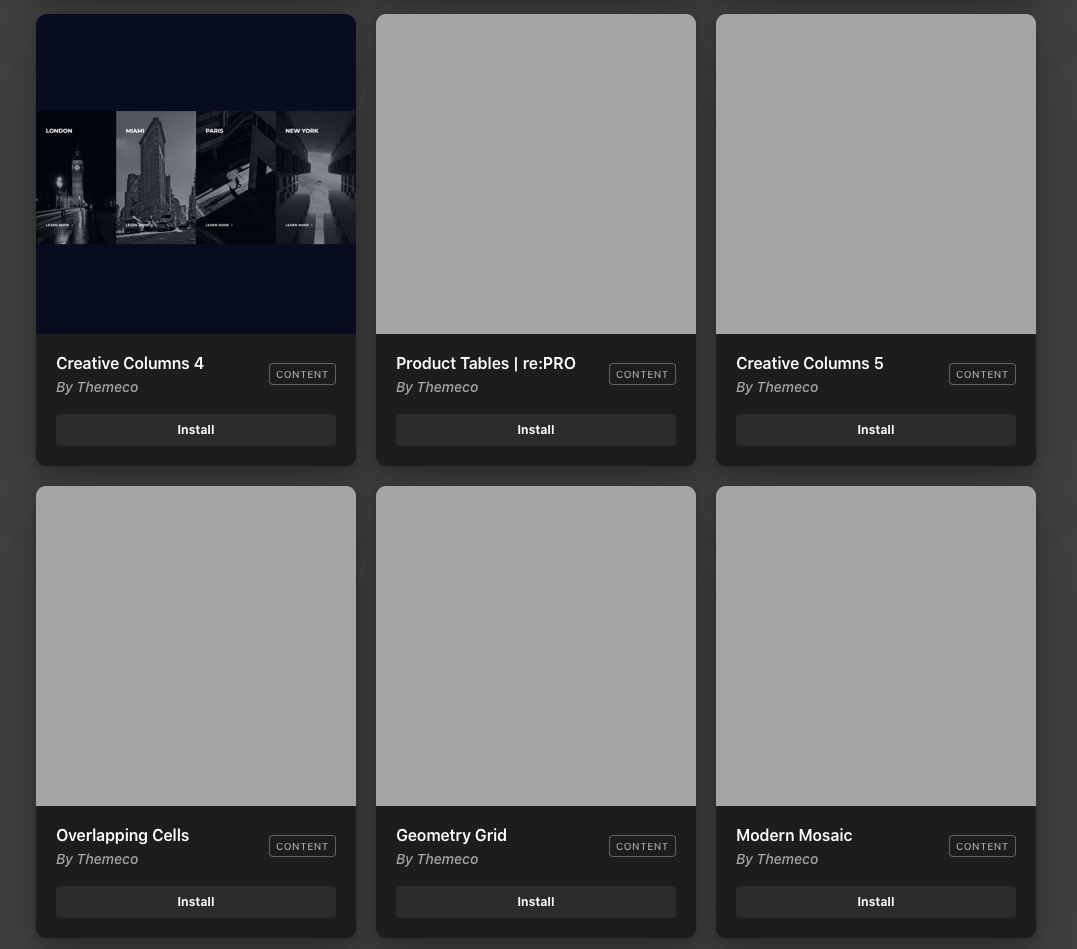Screen dimensions: 1077x949
Task: Click the CONTENT tag beside Product Tables
Action: (x=642, y=374)
